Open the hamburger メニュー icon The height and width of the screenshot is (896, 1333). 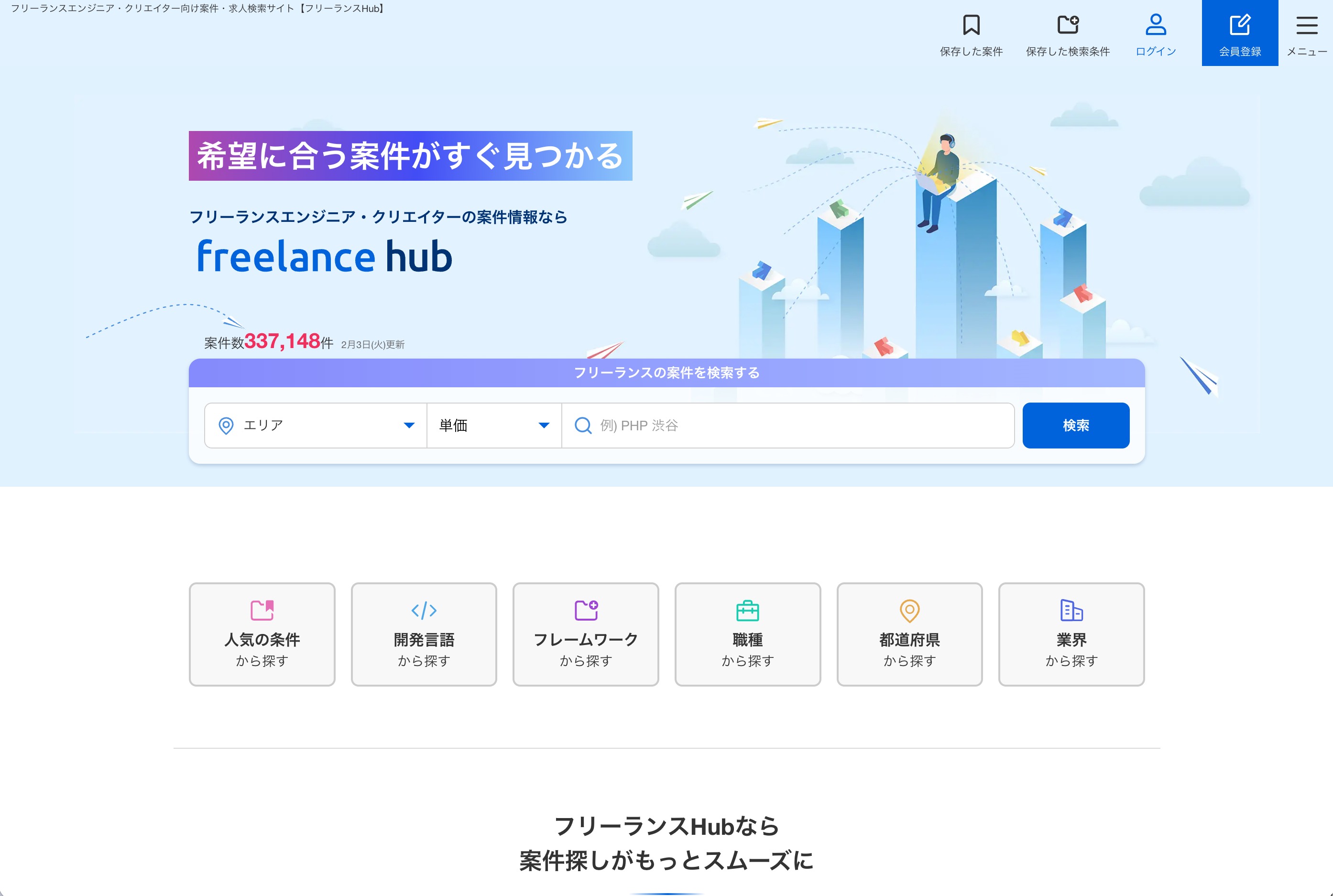(1306, 25)
